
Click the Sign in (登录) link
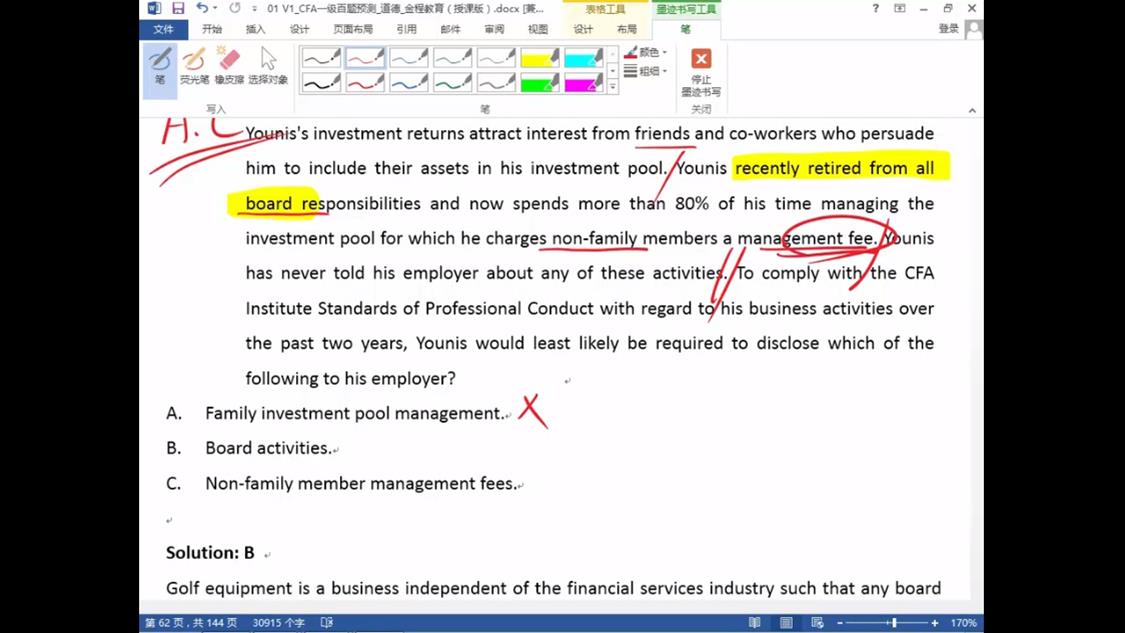[948, 29]
